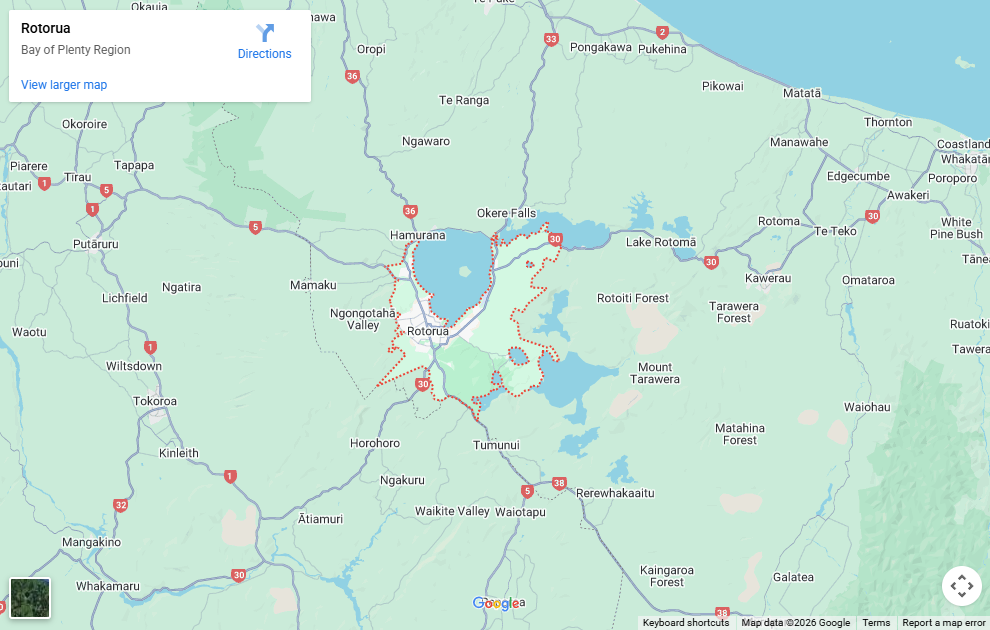Select the highway 38 shield near Rerewhakaaitu
The image size is (990, 630).
[559, 484]
